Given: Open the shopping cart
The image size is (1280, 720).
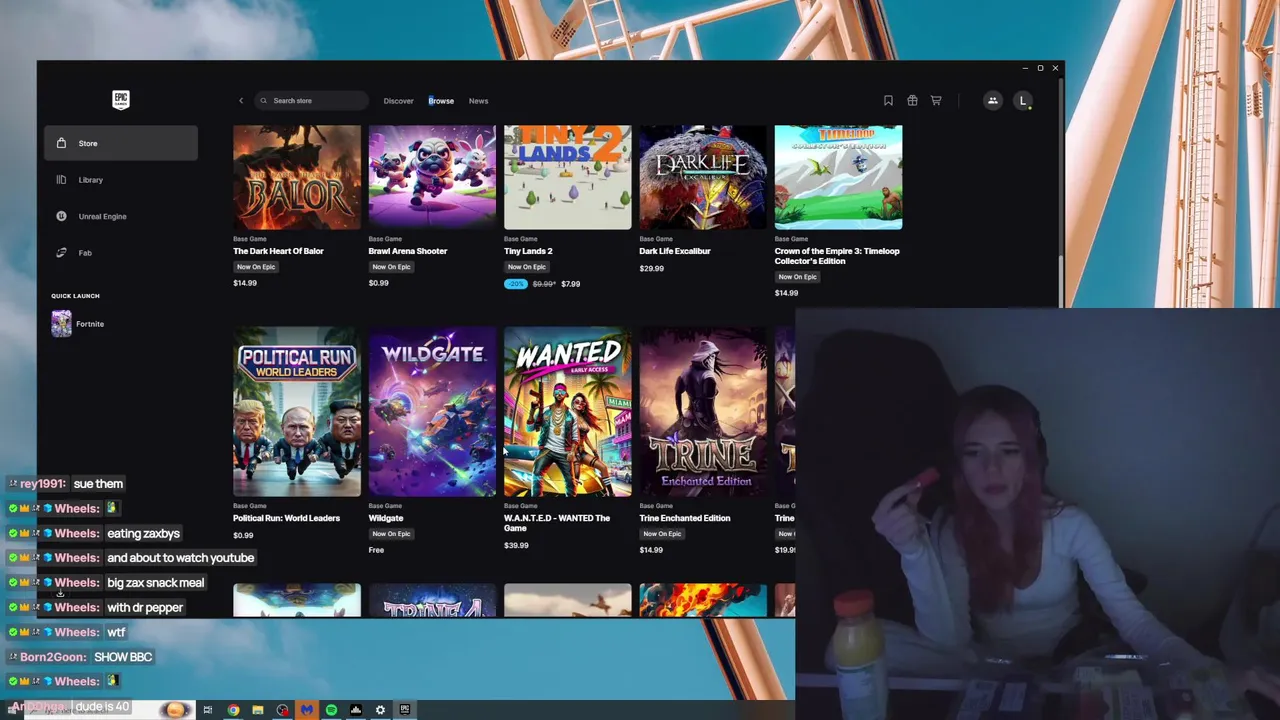Looking at the screenshot, I should coord(936,101).
